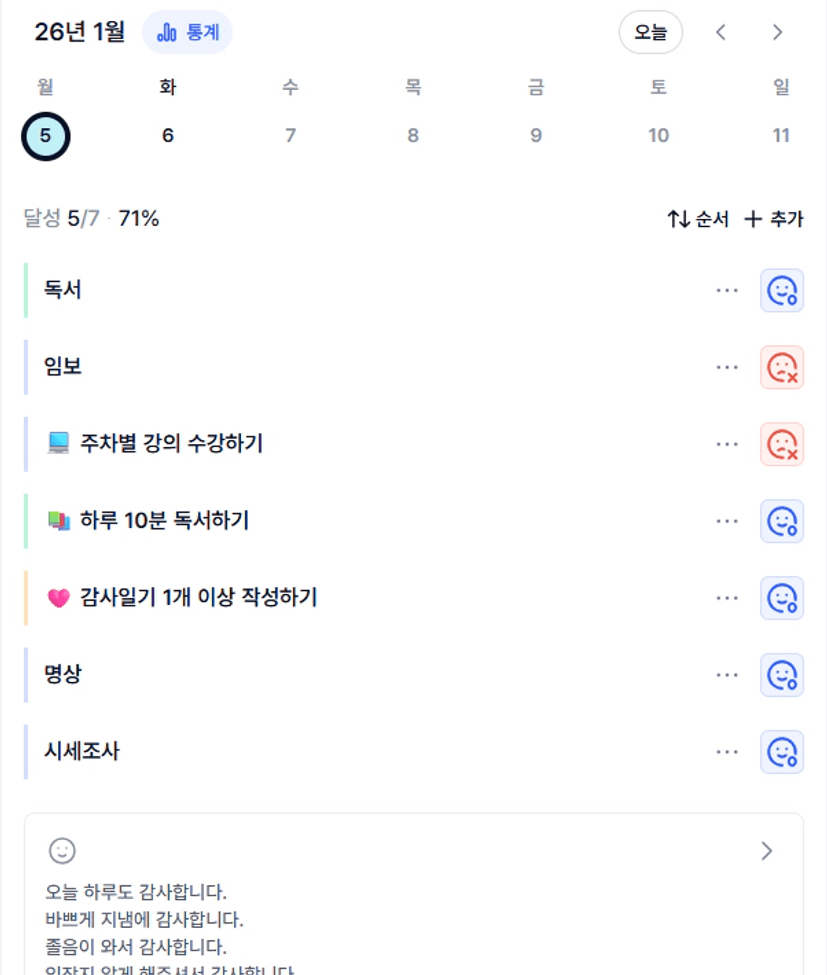This screenshot has width=827, height=975.
Task: Mark 하루 10분 독서하기 completion face
Action: [x=781, y=521]
